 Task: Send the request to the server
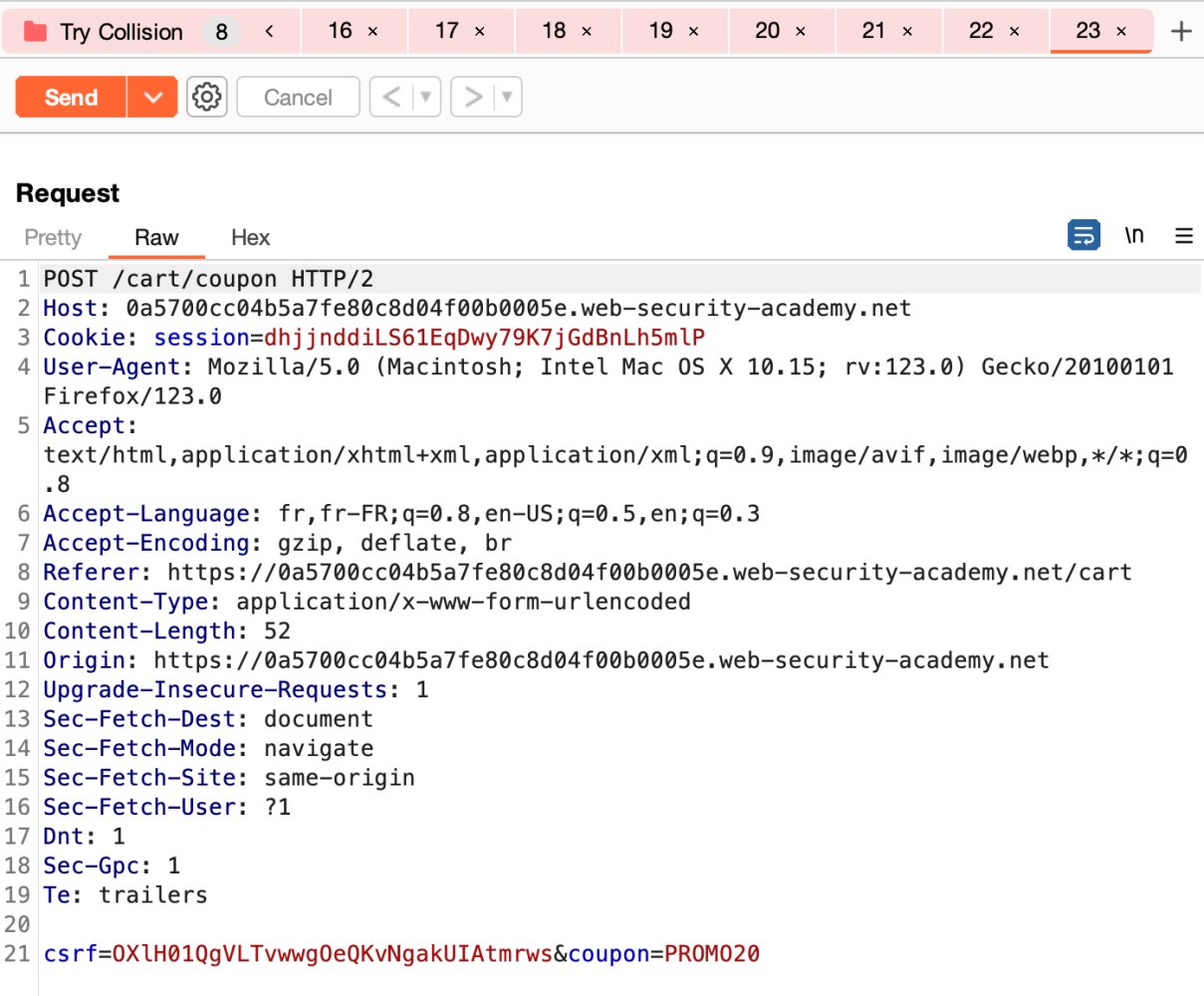pos(70,97)
